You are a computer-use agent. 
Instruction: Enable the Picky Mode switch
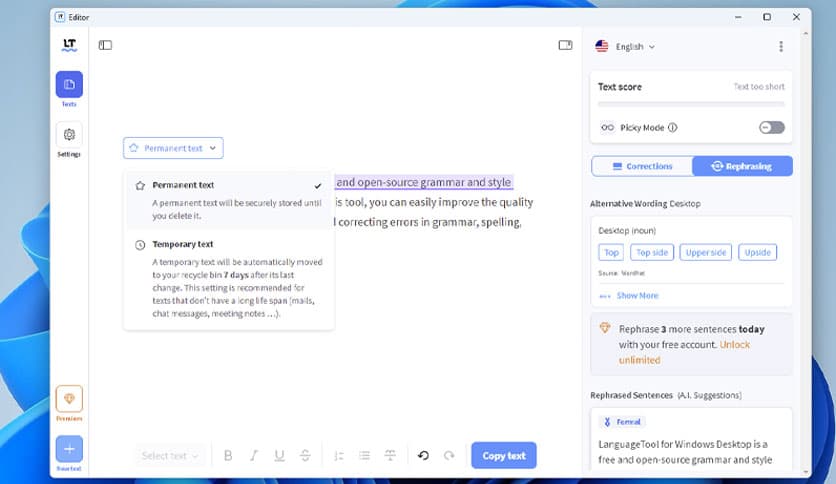pyautogui.click(x=771, y=127)
